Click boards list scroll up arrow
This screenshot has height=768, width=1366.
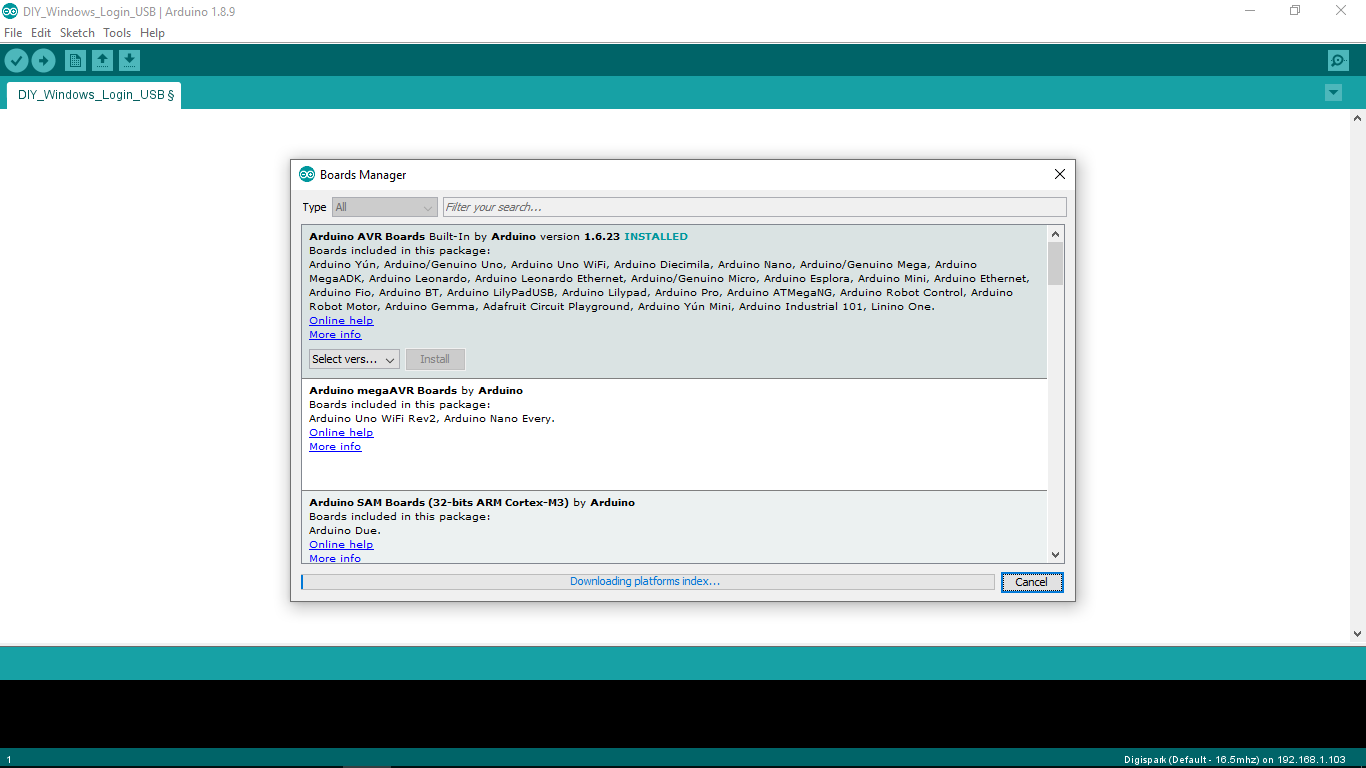1055,233
